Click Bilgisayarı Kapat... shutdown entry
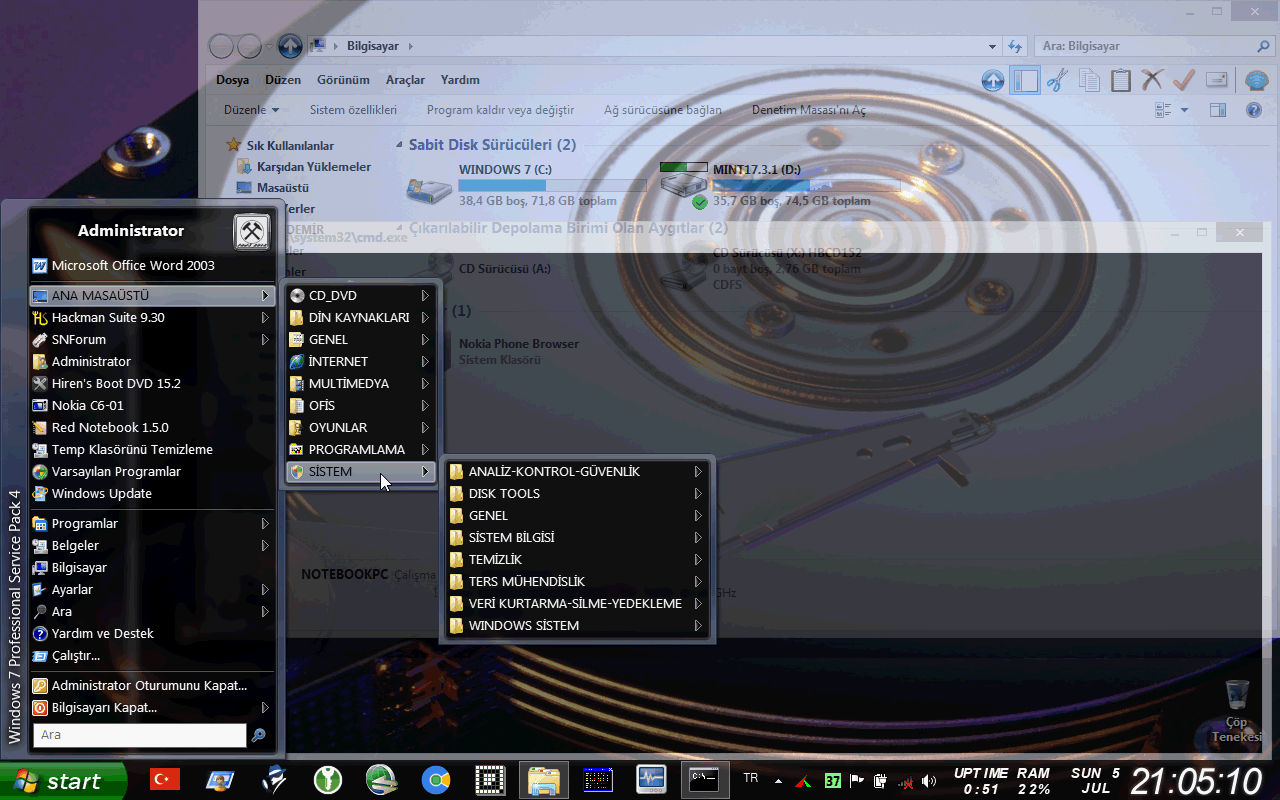Viewport: 1280px width, 800px height. pyautogui.click(x=151, y=708)
